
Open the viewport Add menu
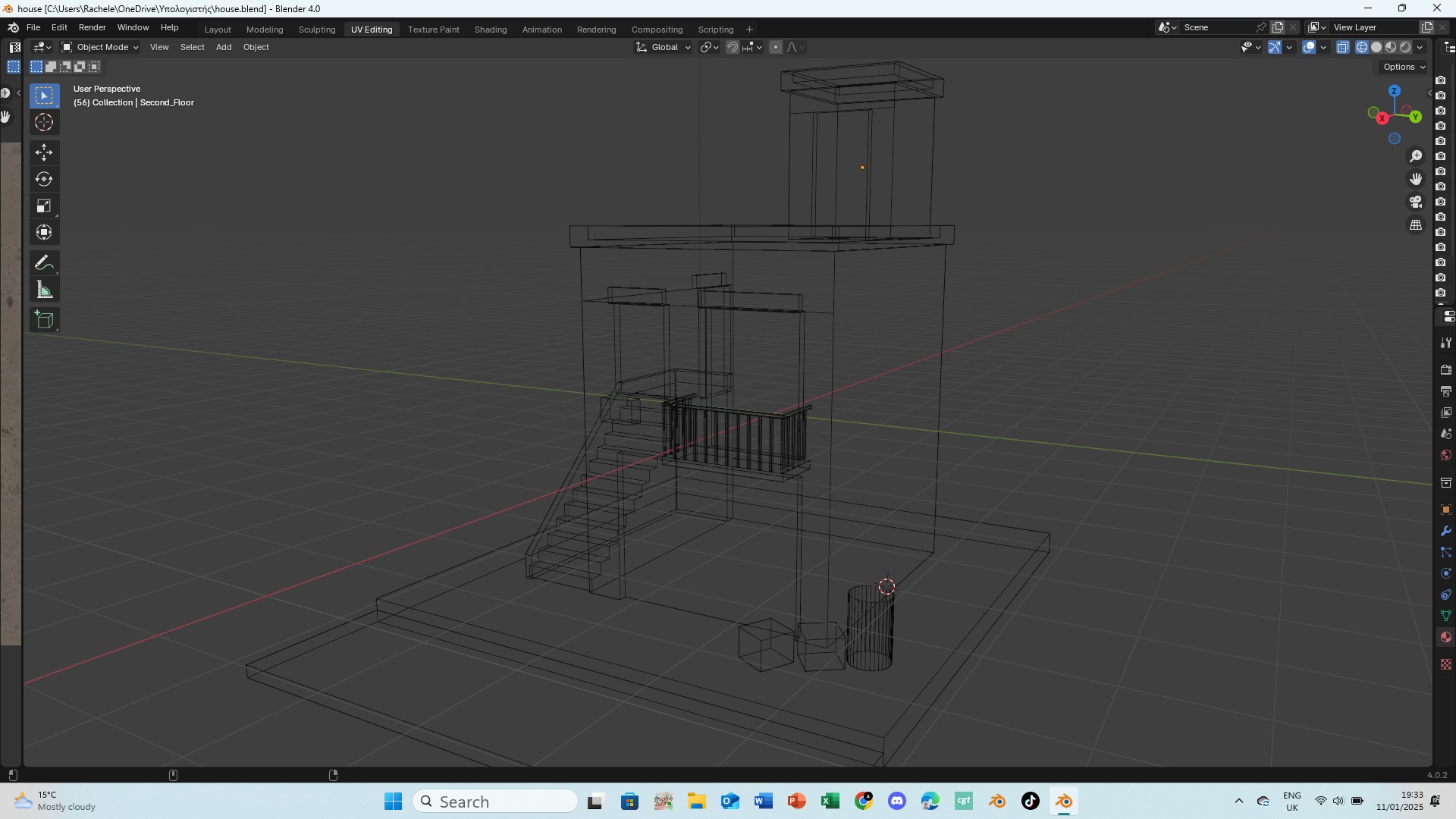(224, 47)
